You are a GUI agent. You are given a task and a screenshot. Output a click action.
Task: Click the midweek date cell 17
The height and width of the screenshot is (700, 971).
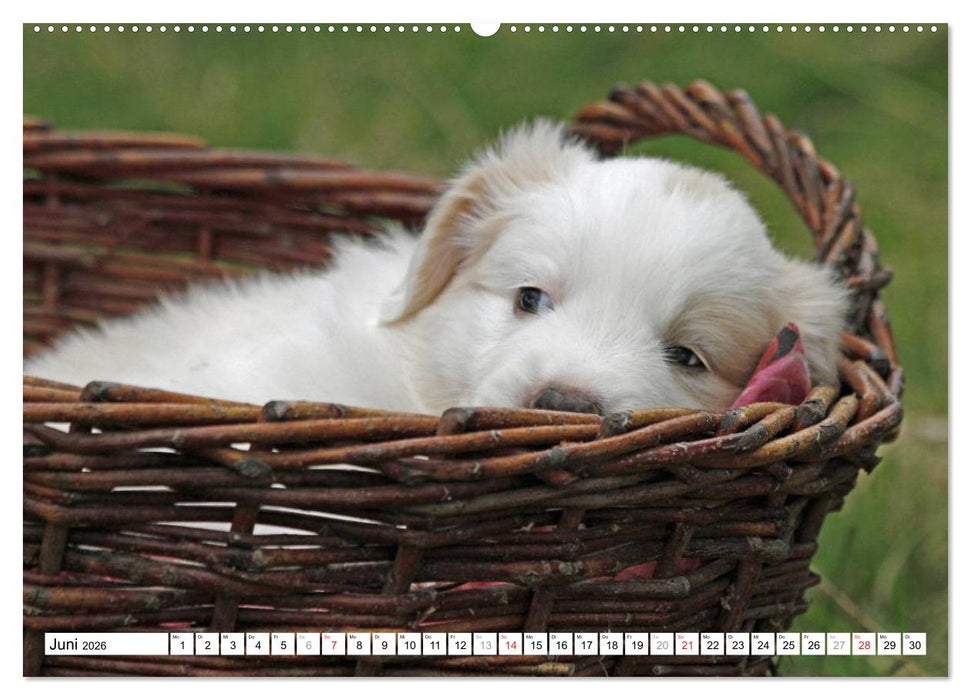(x=585, y=645)
